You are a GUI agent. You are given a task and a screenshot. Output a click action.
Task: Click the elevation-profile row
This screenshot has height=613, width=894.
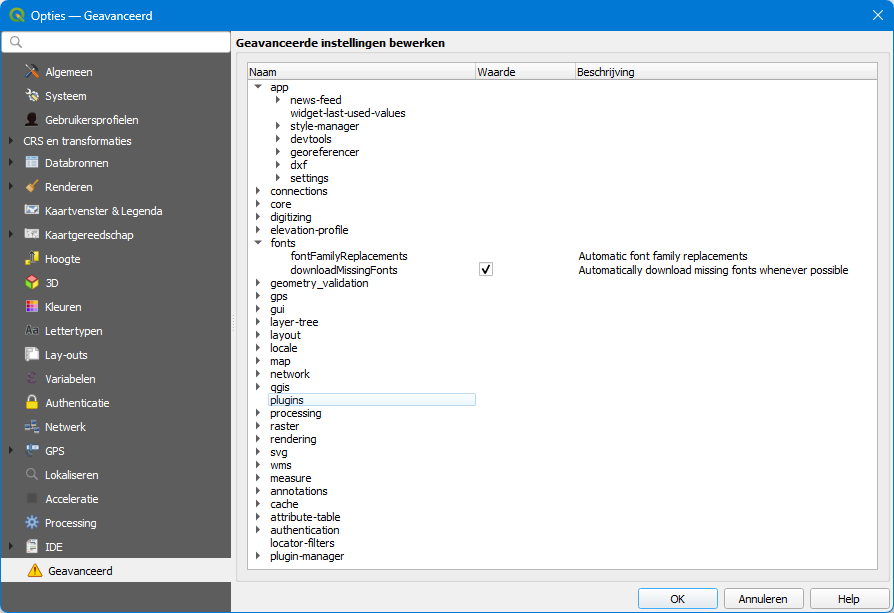(x=309, y=230)
